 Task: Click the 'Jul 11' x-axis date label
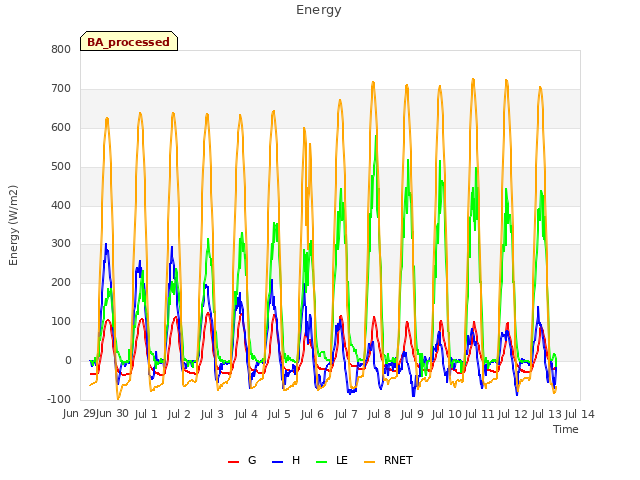coord(480,414)
